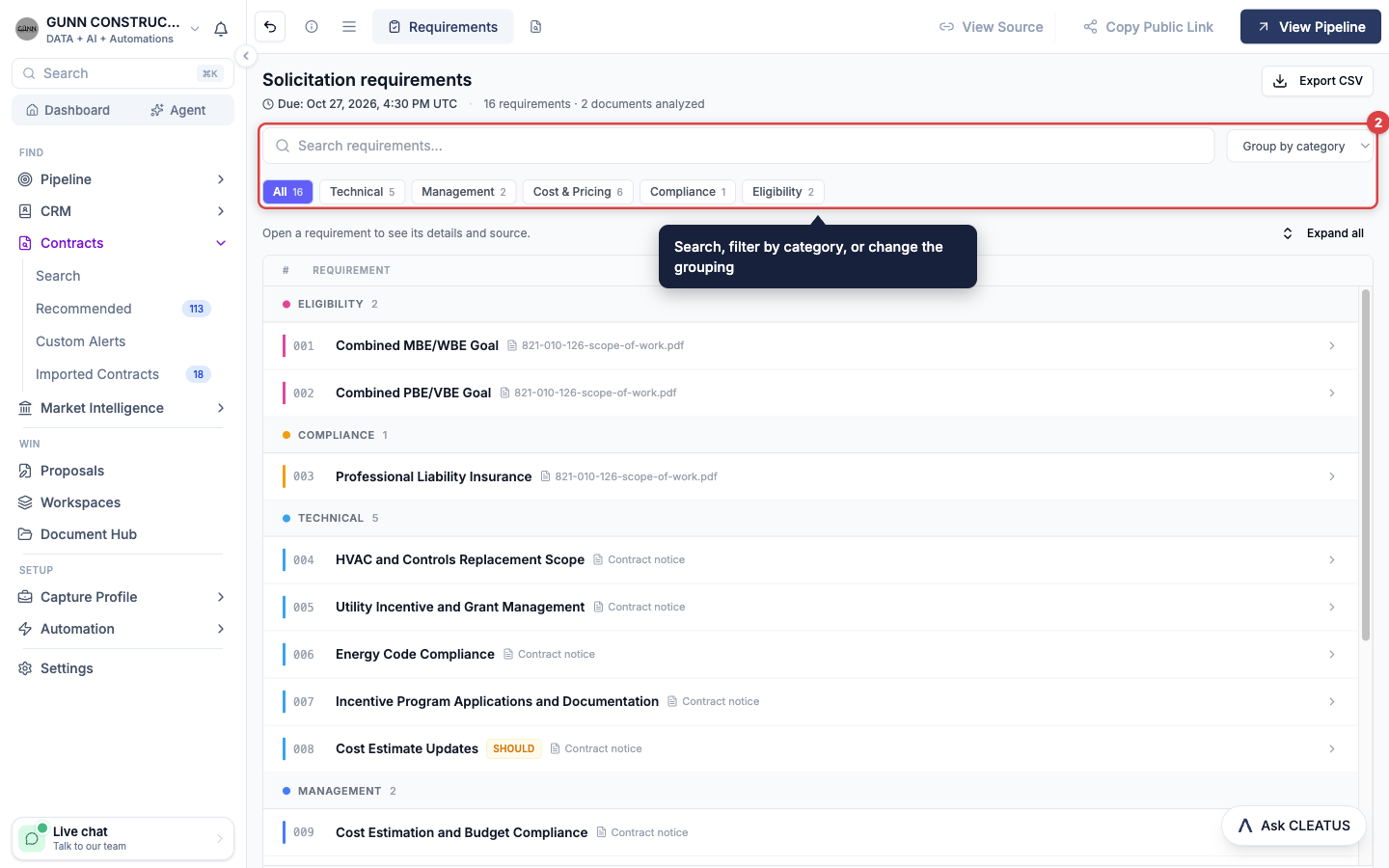Screen dimensions: 1389x868
Task: Filter by Cost & Pricing chip
Action: pos(578,192)
